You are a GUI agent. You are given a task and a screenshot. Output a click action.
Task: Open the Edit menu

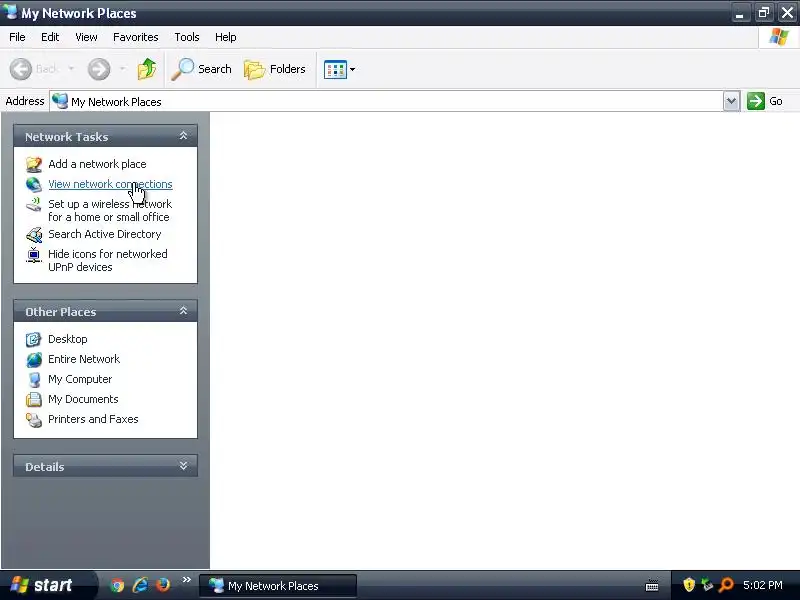50,37
